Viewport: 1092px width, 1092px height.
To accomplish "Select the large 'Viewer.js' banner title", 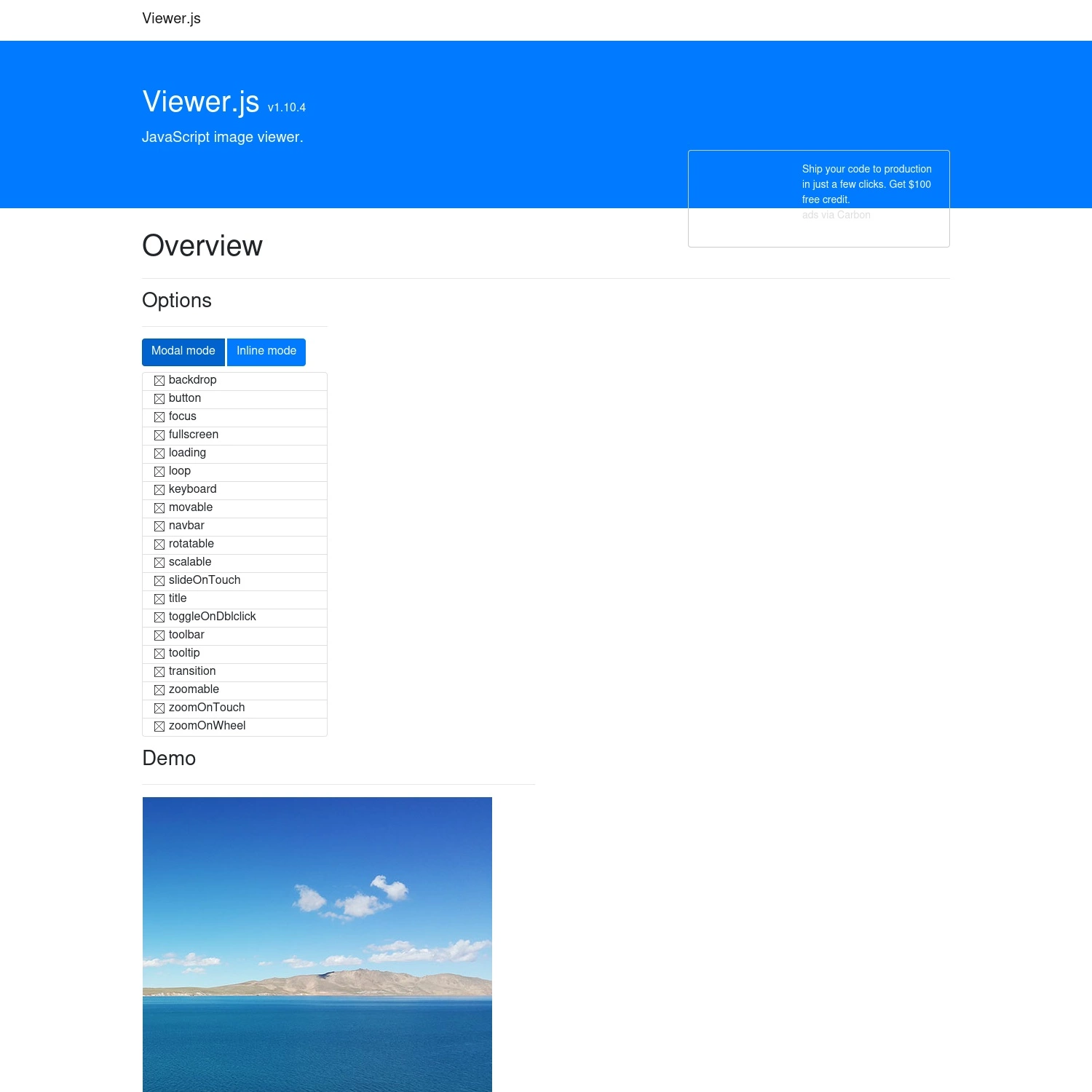I will [201, 102].
